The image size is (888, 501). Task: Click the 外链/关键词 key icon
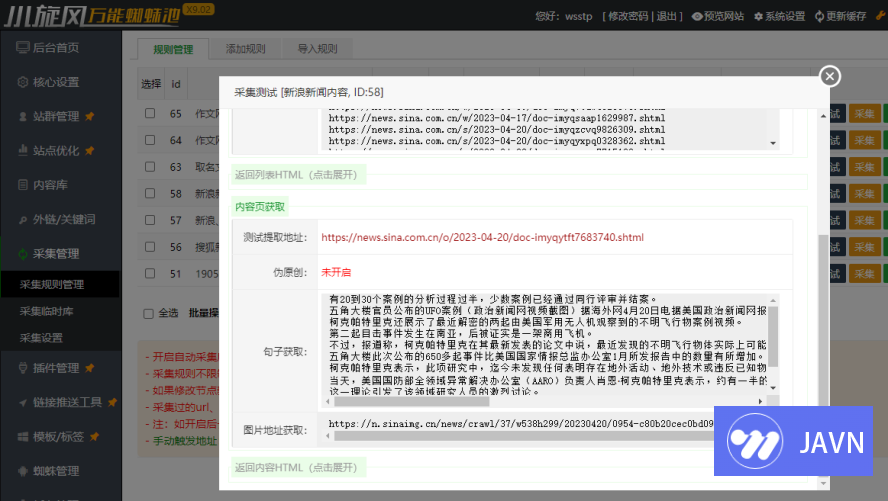[x=23, y=220]
